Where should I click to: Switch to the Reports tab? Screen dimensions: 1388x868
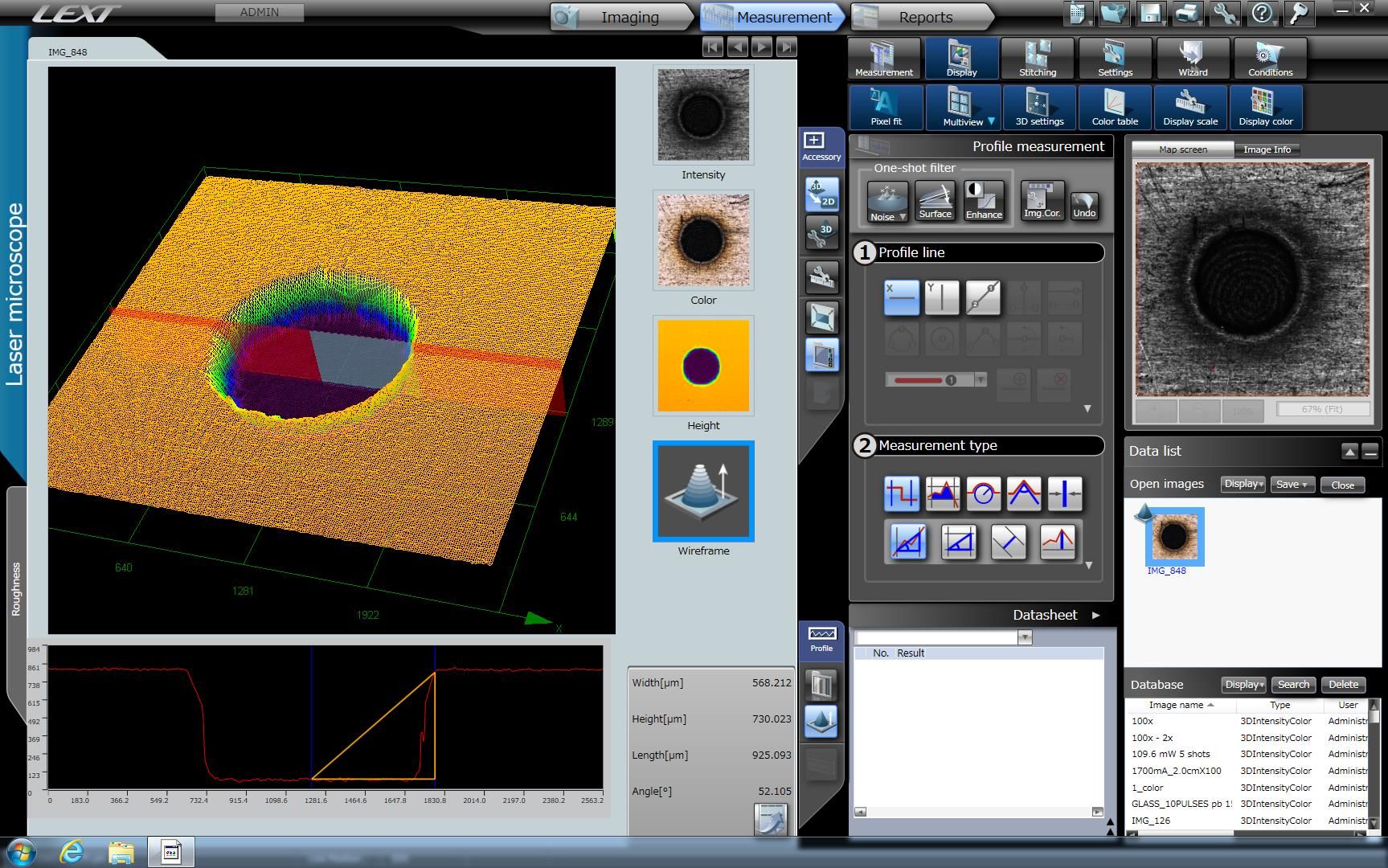pos(923,17)
